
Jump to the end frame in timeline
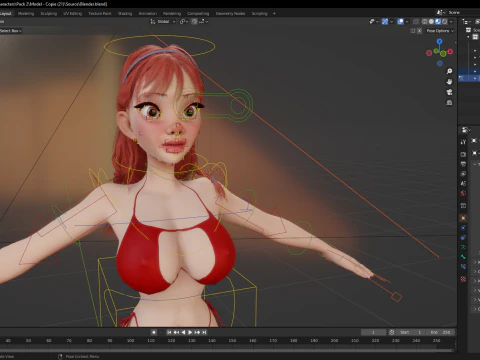pyautogui.click(x=204, y=332)
